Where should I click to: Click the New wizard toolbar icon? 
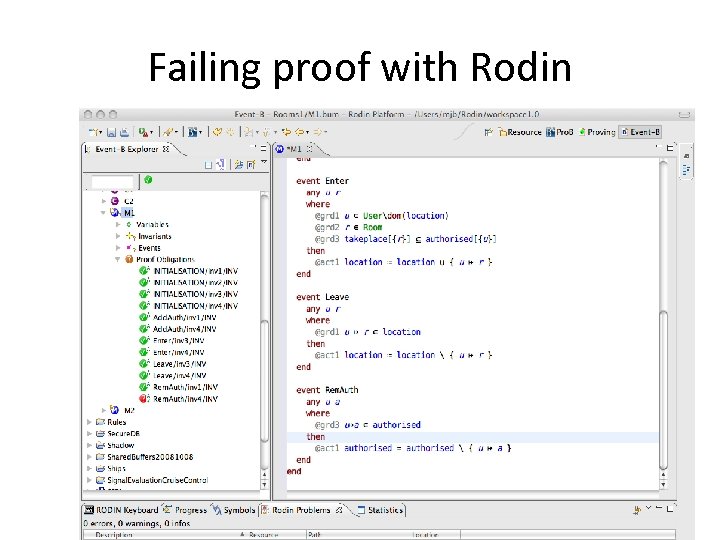click(x=95, y=132)
